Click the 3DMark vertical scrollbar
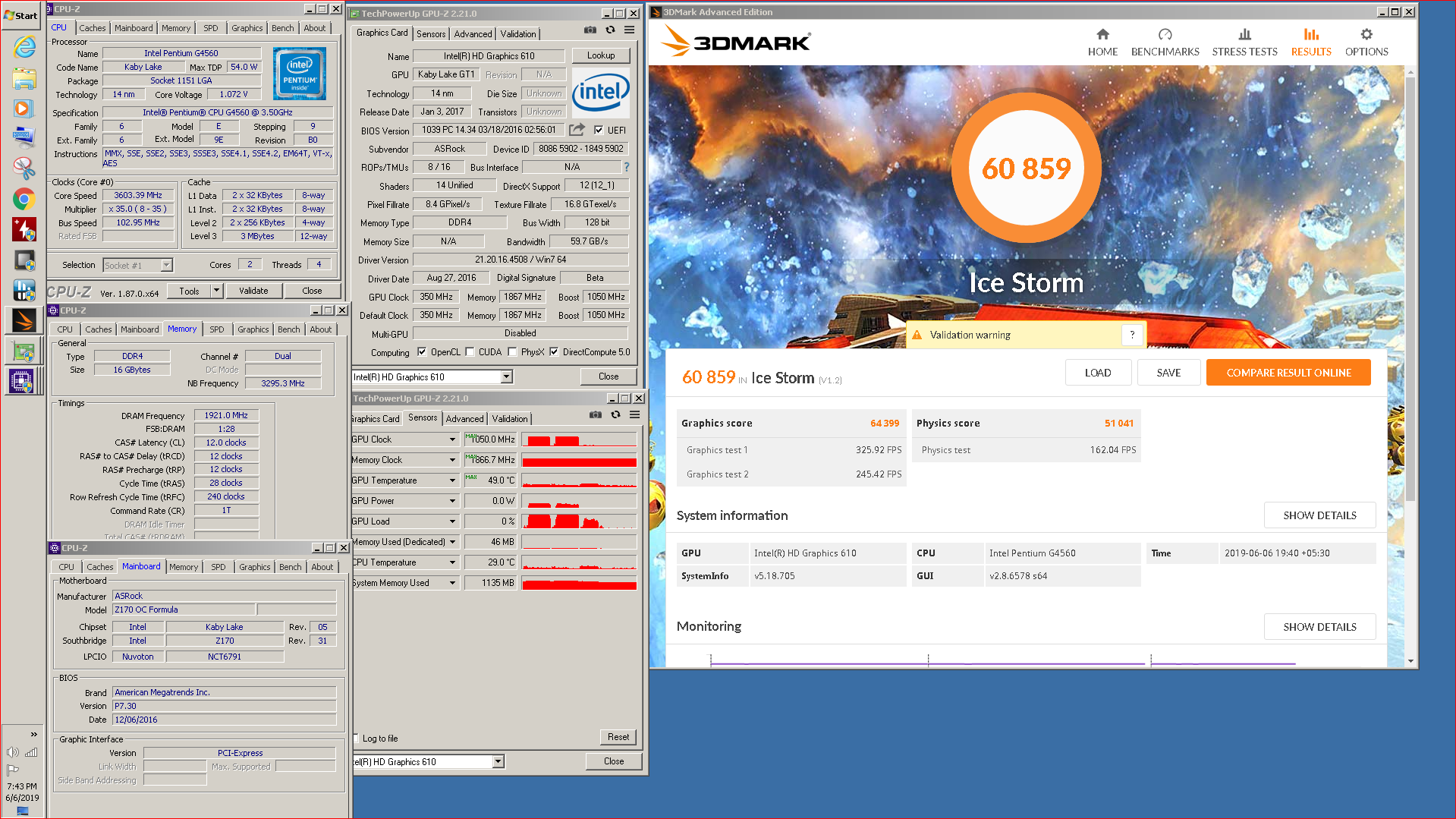 [1410, 288]
